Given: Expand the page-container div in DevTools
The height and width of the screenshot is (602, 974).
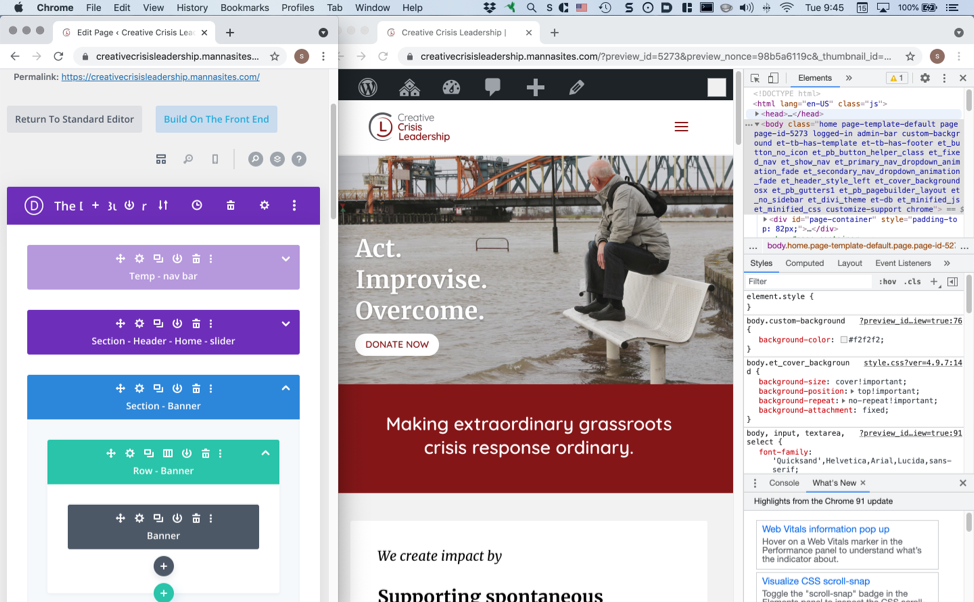Looking at the screenshot, I should pos(765,219).
